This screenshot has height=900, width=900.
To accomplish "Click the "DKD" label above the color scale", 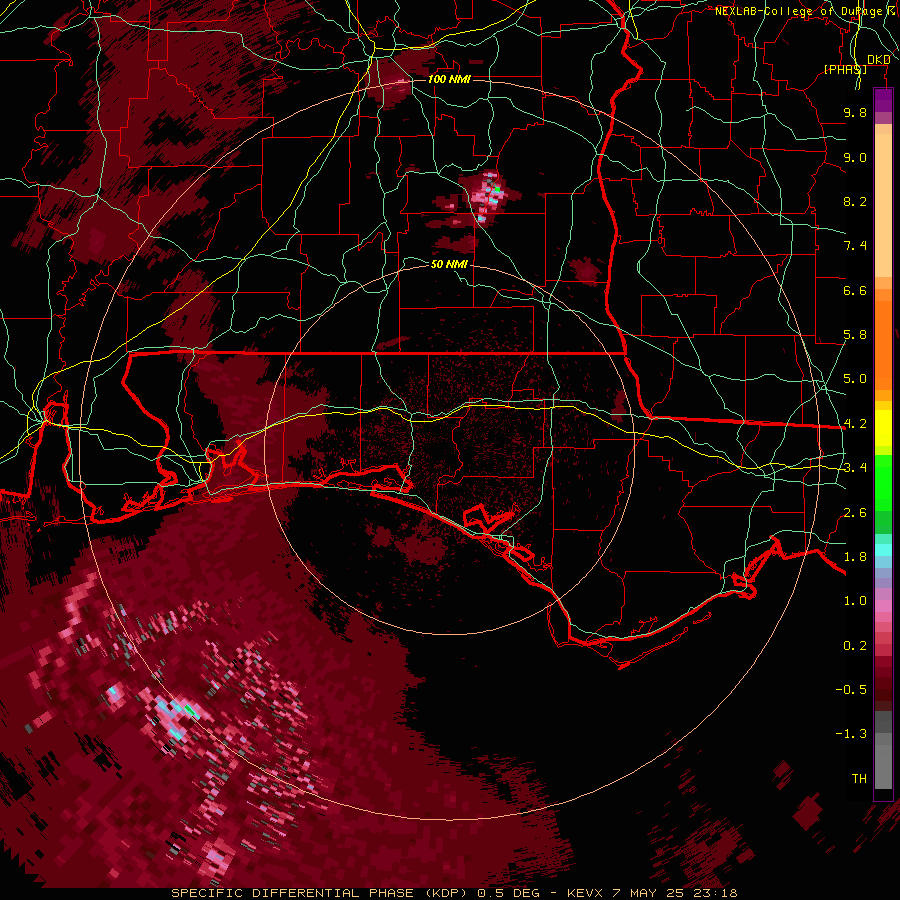I will pos(878,59).
